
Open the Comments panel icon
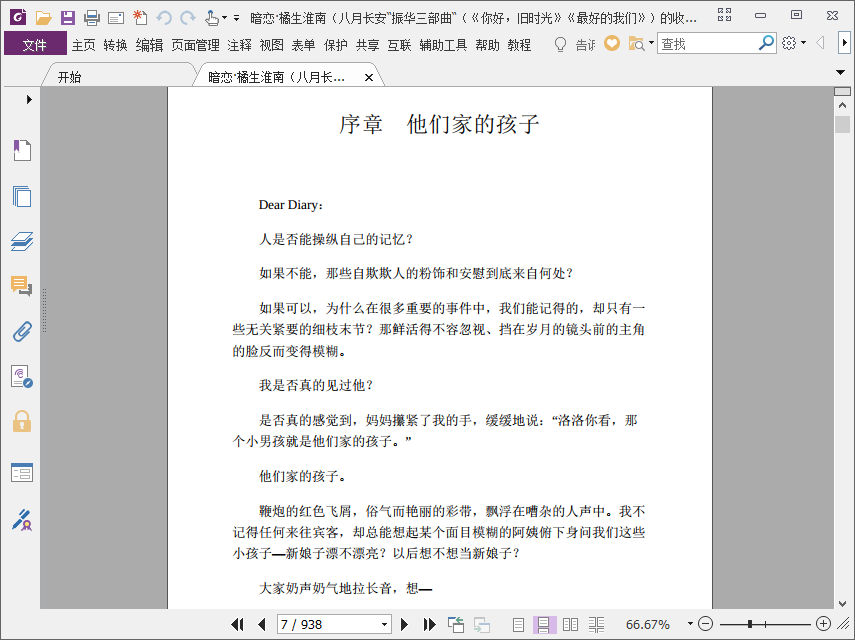click(x=22, y=286)
